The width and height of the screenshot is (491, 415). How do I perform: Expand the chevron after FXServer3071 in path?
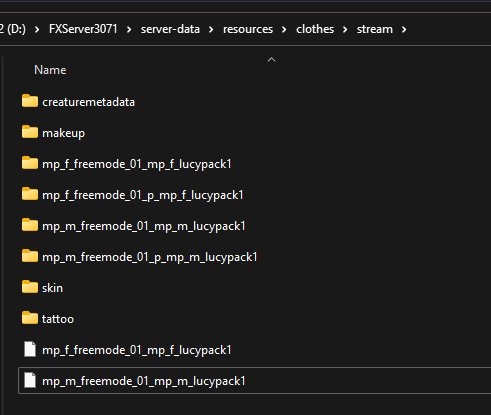[129, 30]
